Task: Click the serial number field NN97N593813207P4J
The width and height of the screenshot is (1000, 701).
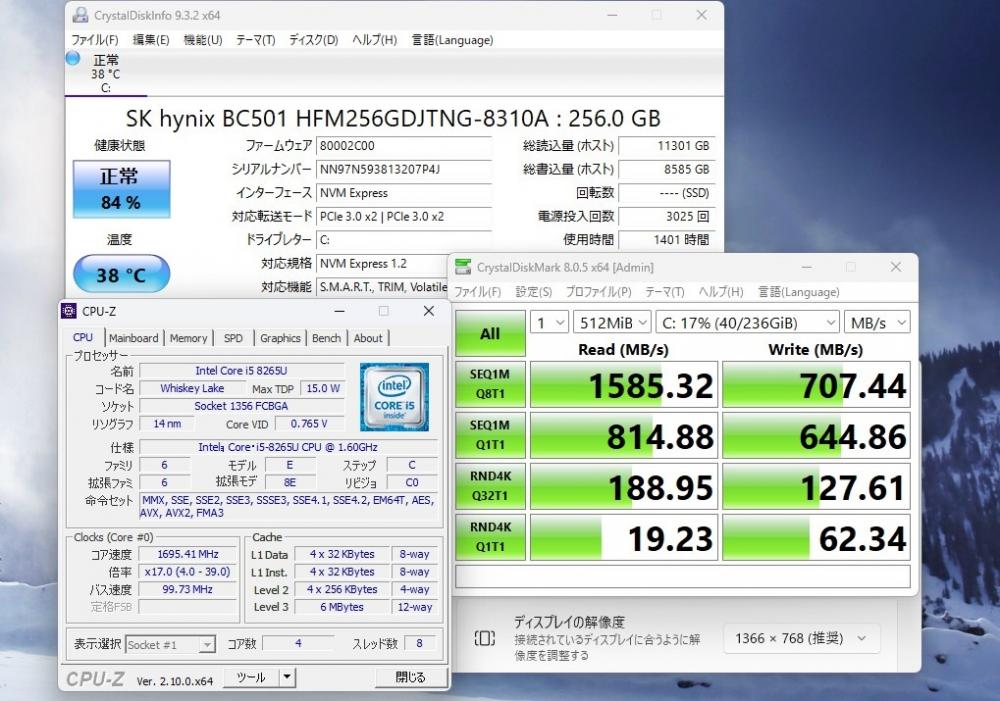Action: point(404,170)
